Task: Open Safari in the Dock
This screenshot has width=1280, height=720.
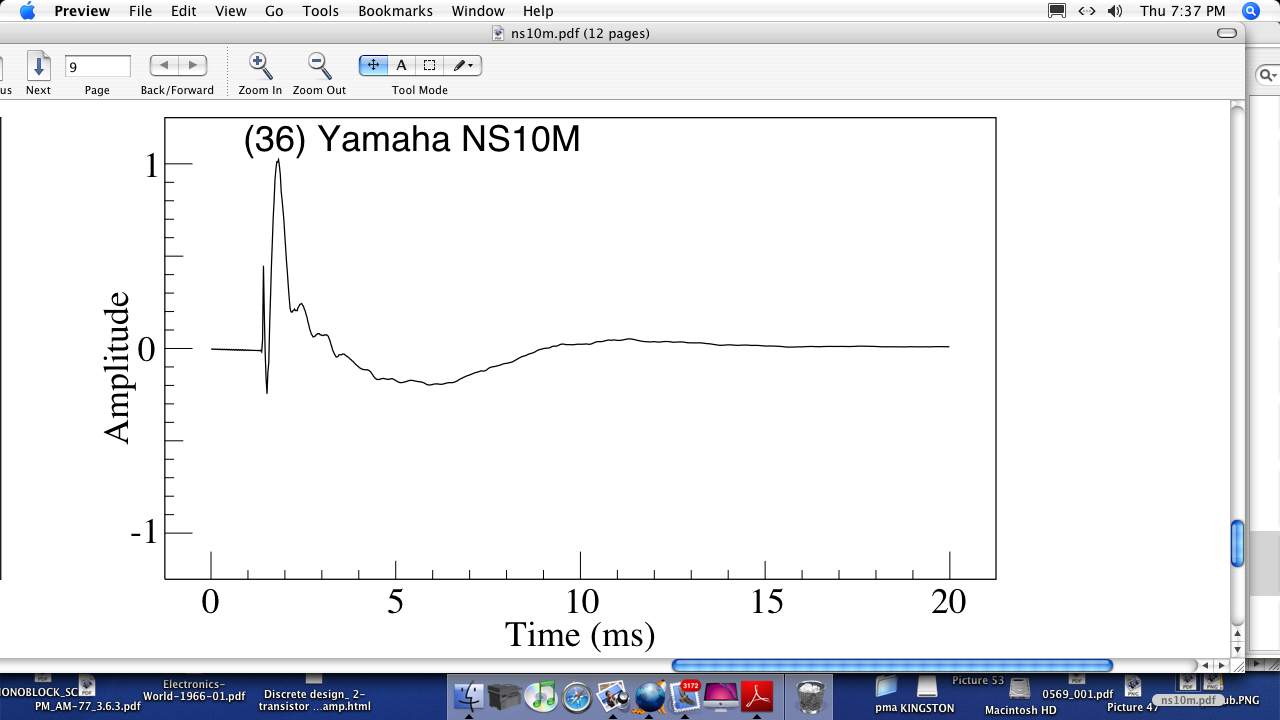Action: coord(576,695)
